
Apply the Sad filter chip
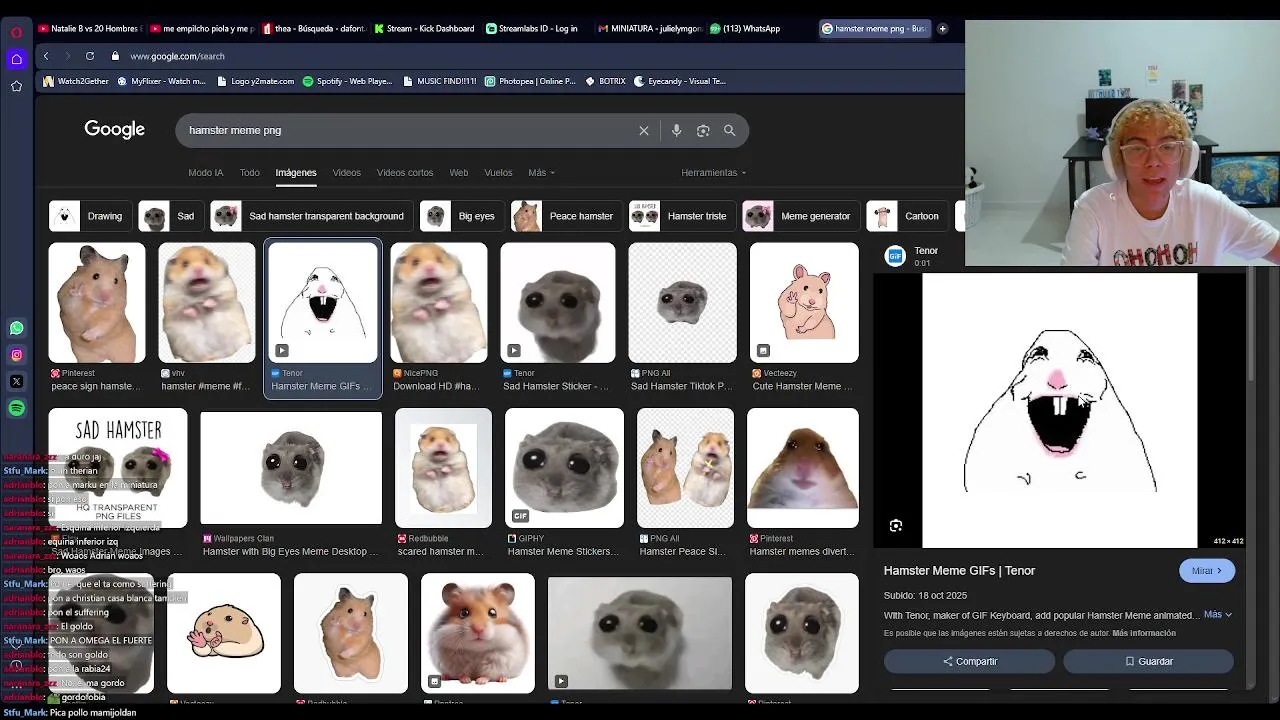(171, 216)
